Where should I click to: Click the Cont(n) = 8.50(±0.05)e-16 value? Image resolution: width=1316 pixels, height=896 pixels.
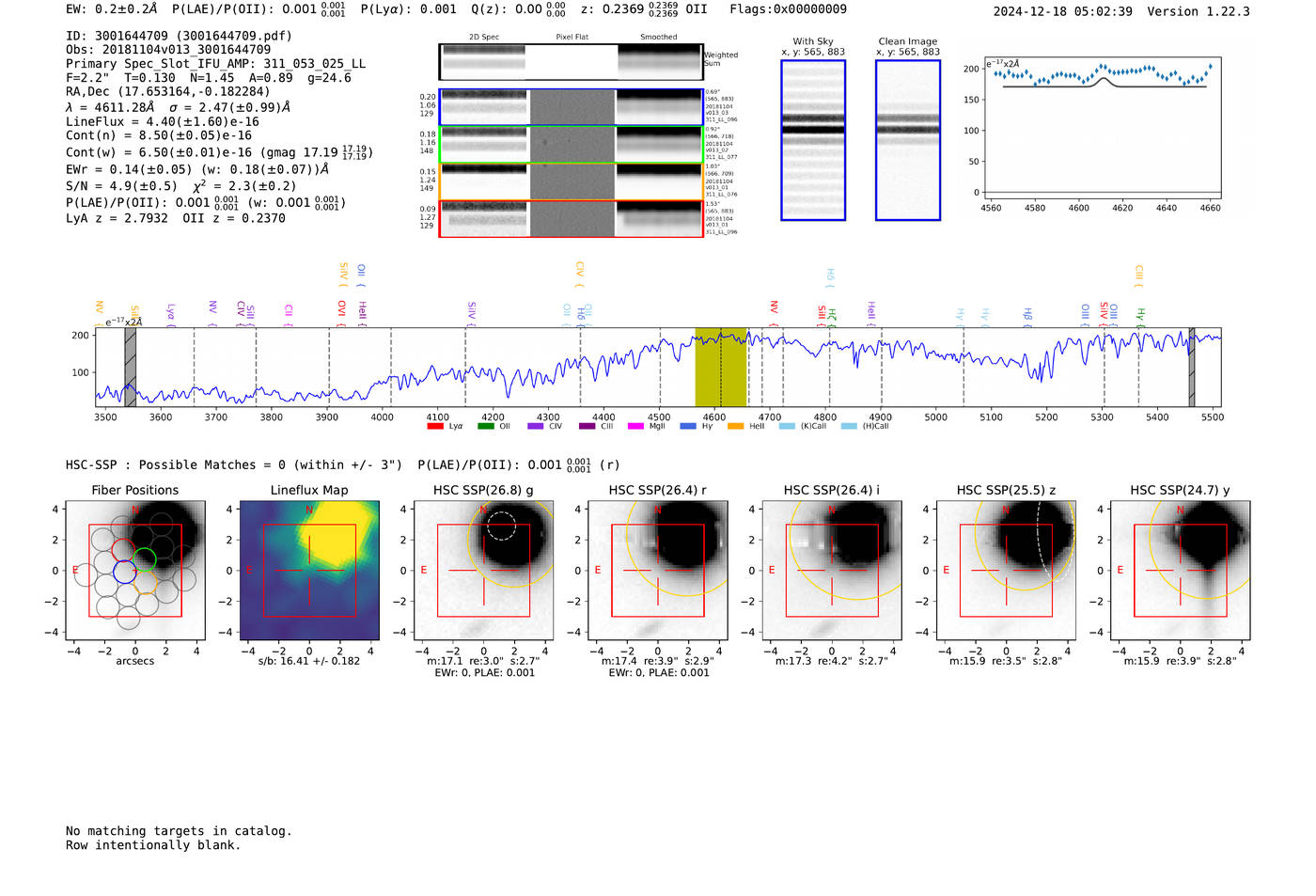click(x=159, y=135)
